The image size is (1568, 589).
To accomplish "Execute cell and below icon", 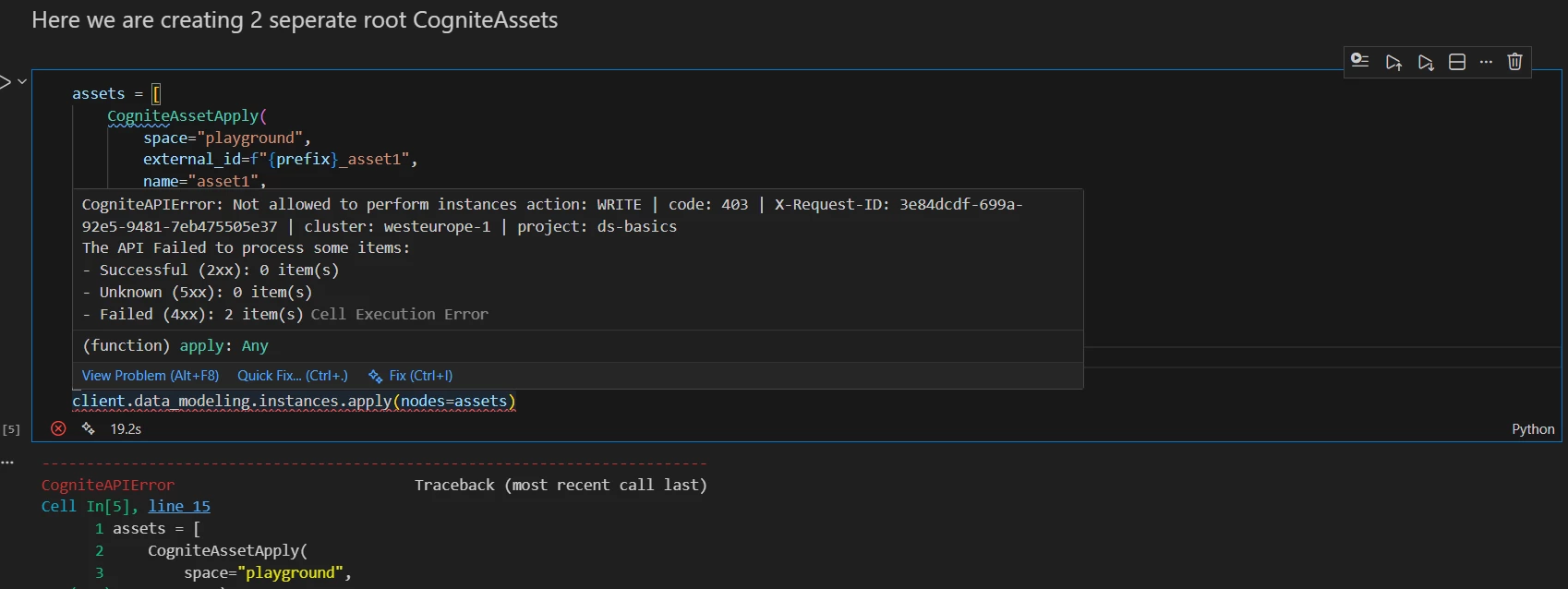I will point(1426,62).
